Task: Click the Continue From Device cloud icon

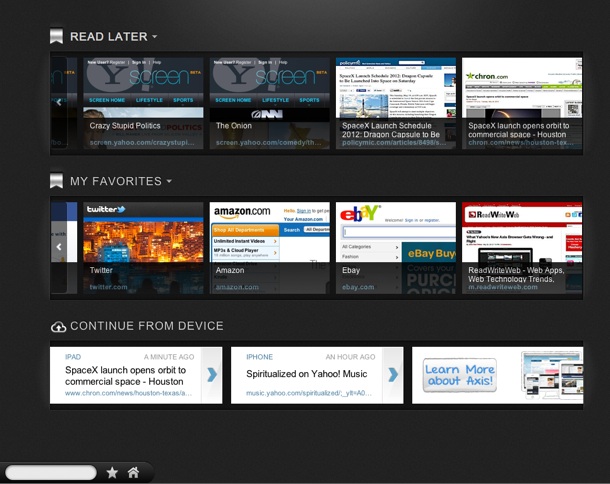Action: [58, 326]
